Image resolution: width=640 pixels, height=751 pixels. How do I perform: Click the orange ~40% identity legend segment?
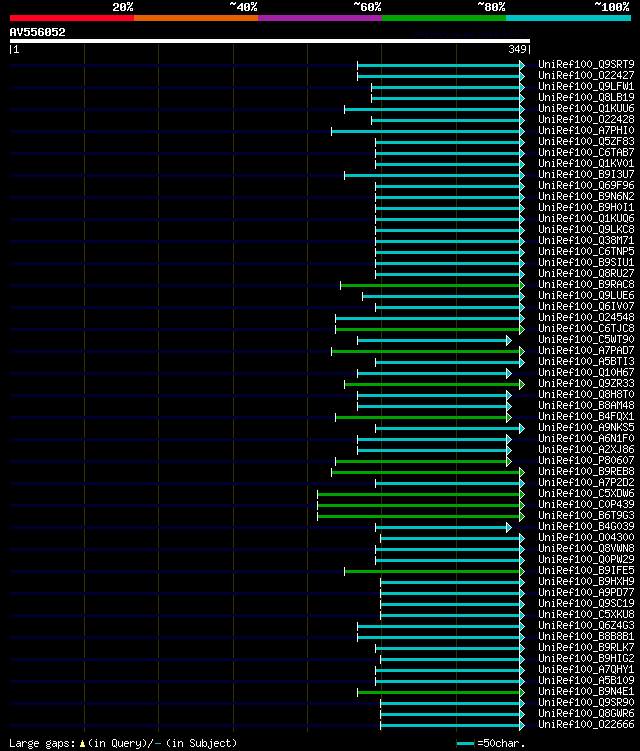(x=196, y=18)
